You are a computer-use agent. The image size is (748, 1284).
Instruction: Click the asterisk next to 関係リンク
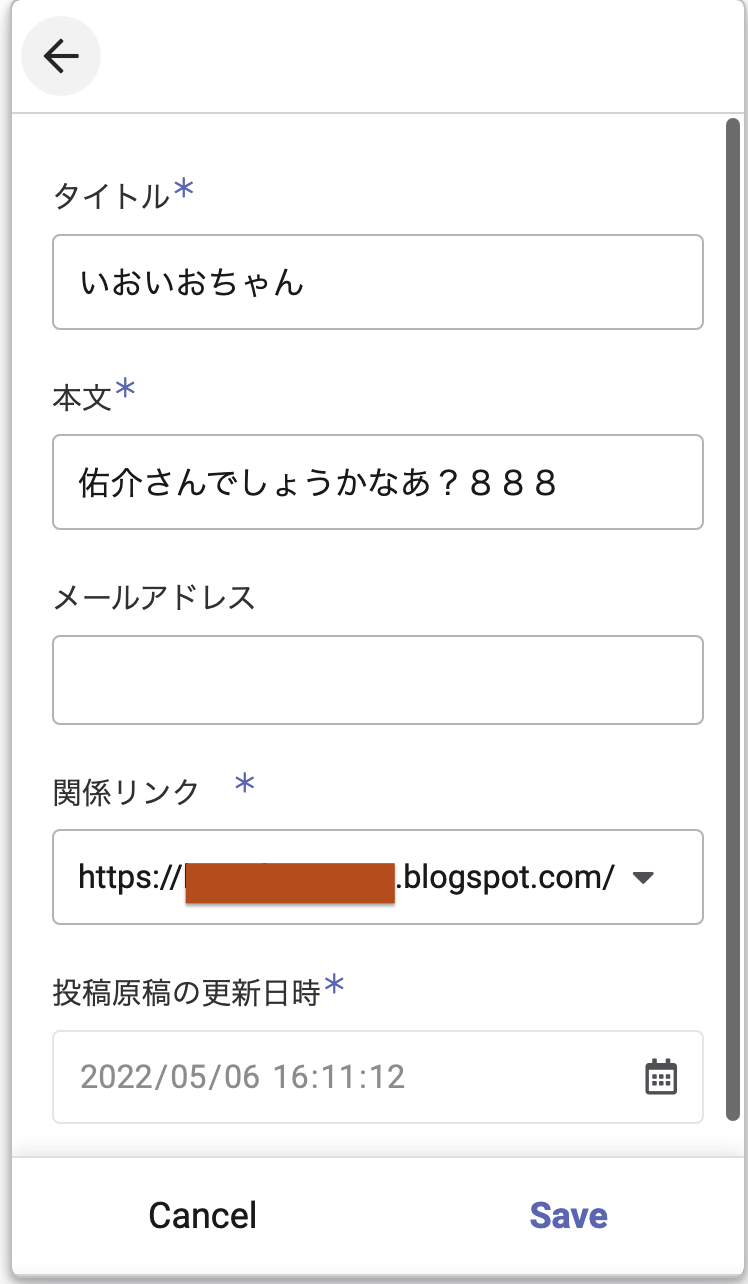coord(244,785)
